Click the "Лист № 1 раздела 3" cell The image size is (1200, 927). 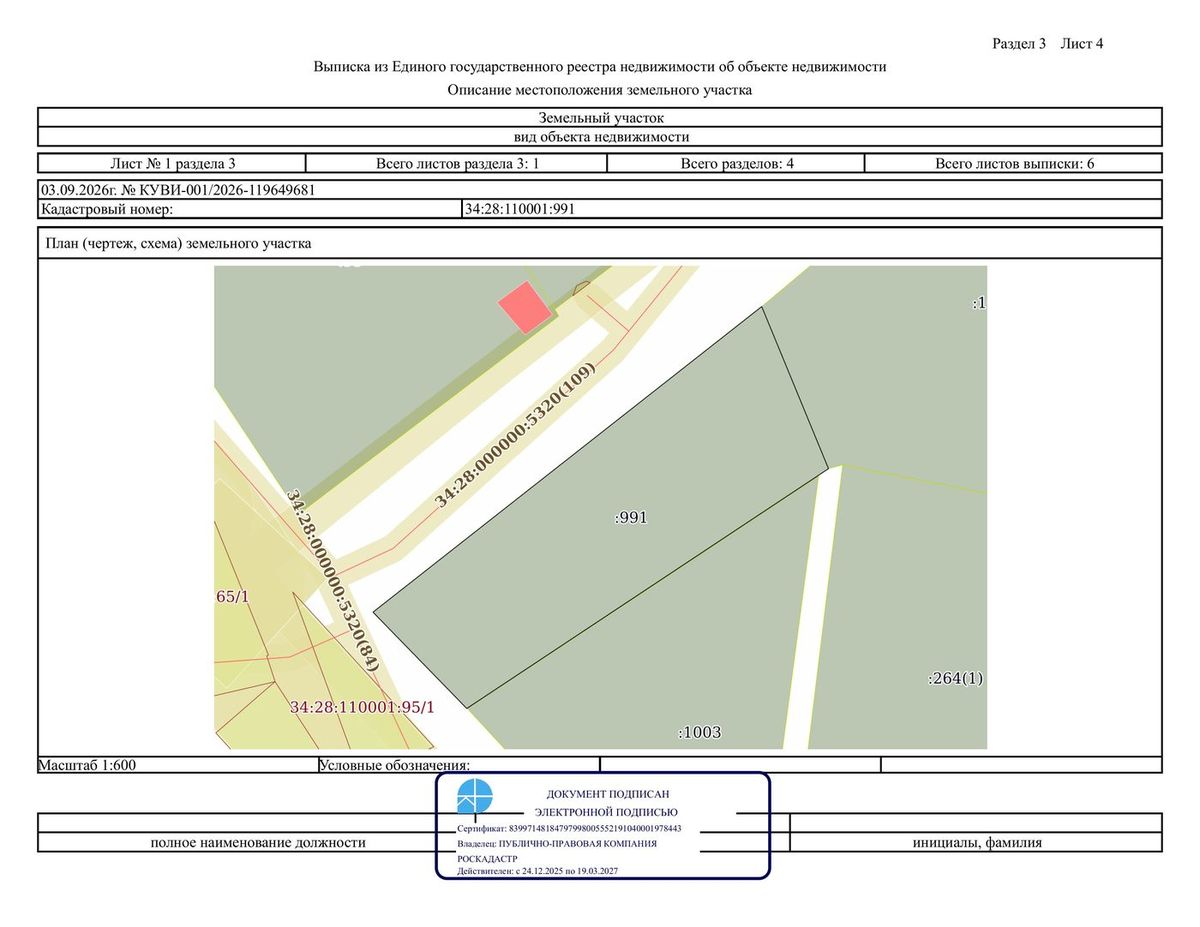tap(172, 163)
